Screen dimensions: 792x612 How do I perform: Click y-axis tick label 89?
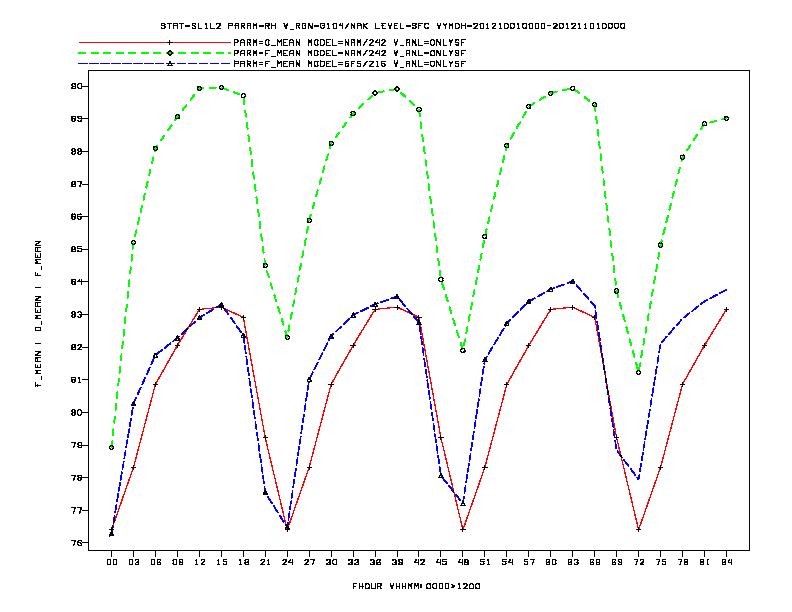coord(76,119)
